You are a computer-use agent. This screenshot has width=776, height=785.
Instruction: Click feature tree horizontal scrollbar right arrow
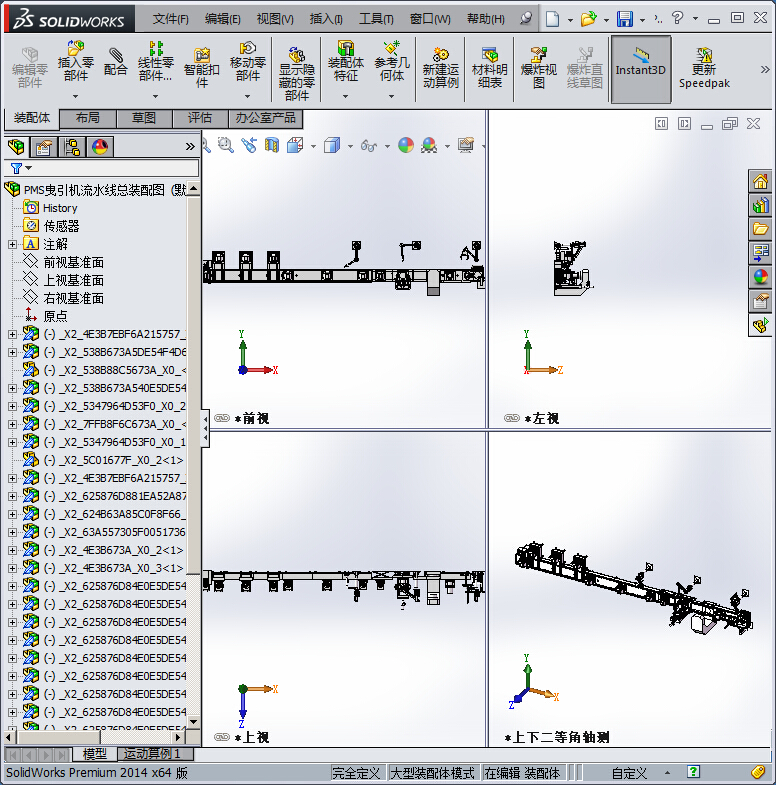[x=178, y=737]
